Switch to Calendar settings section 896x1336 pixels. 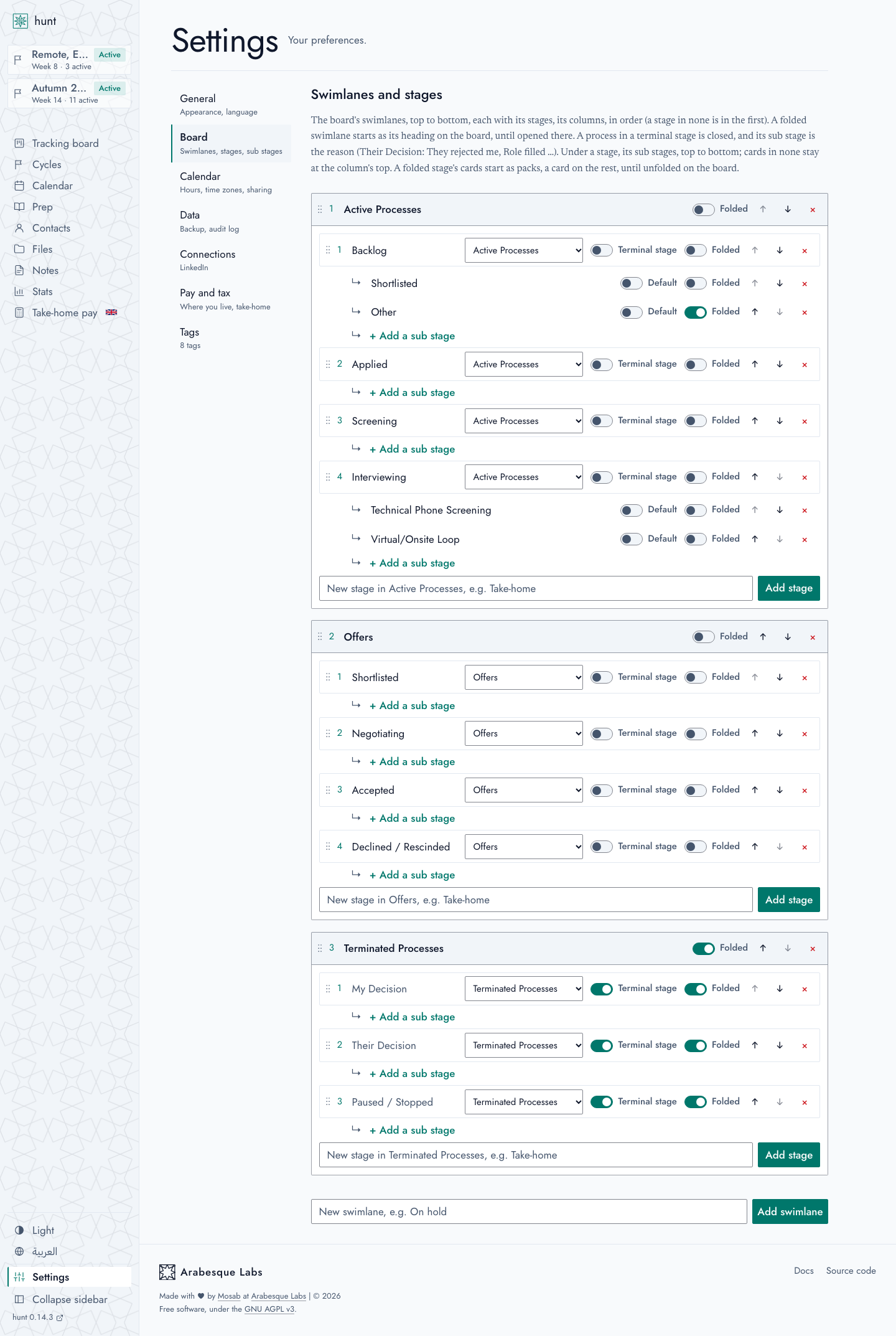[231, 182]
